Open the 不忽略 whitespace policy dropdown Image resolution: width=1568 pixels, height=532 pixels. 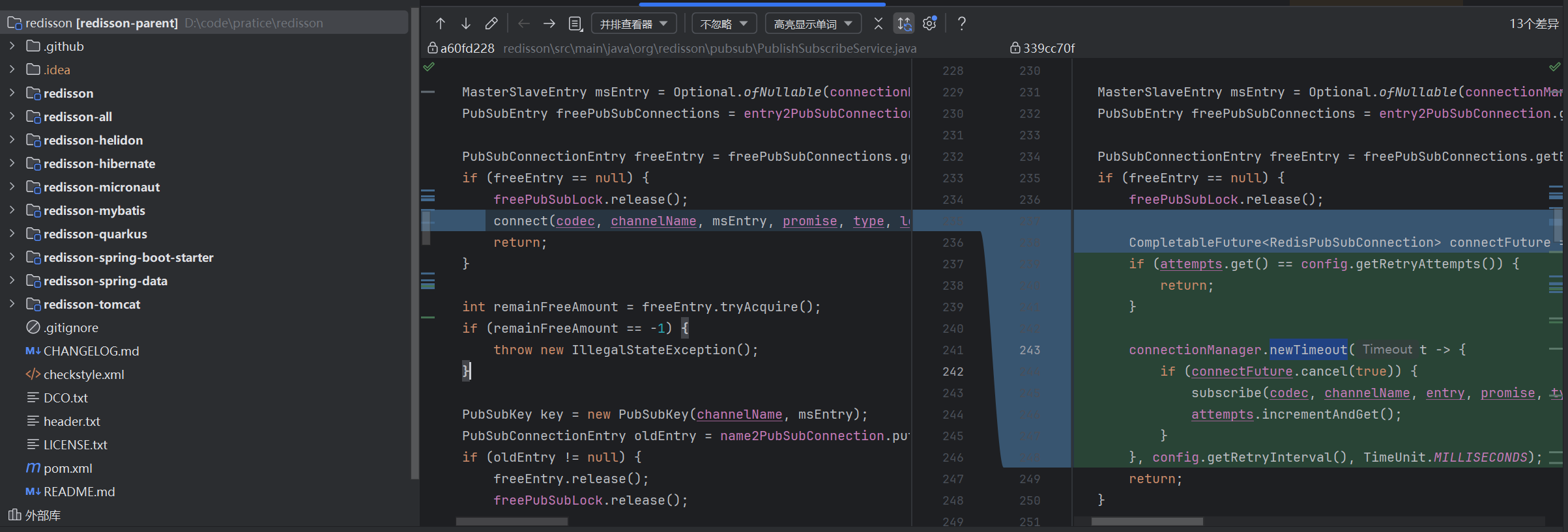pos(724,24)
